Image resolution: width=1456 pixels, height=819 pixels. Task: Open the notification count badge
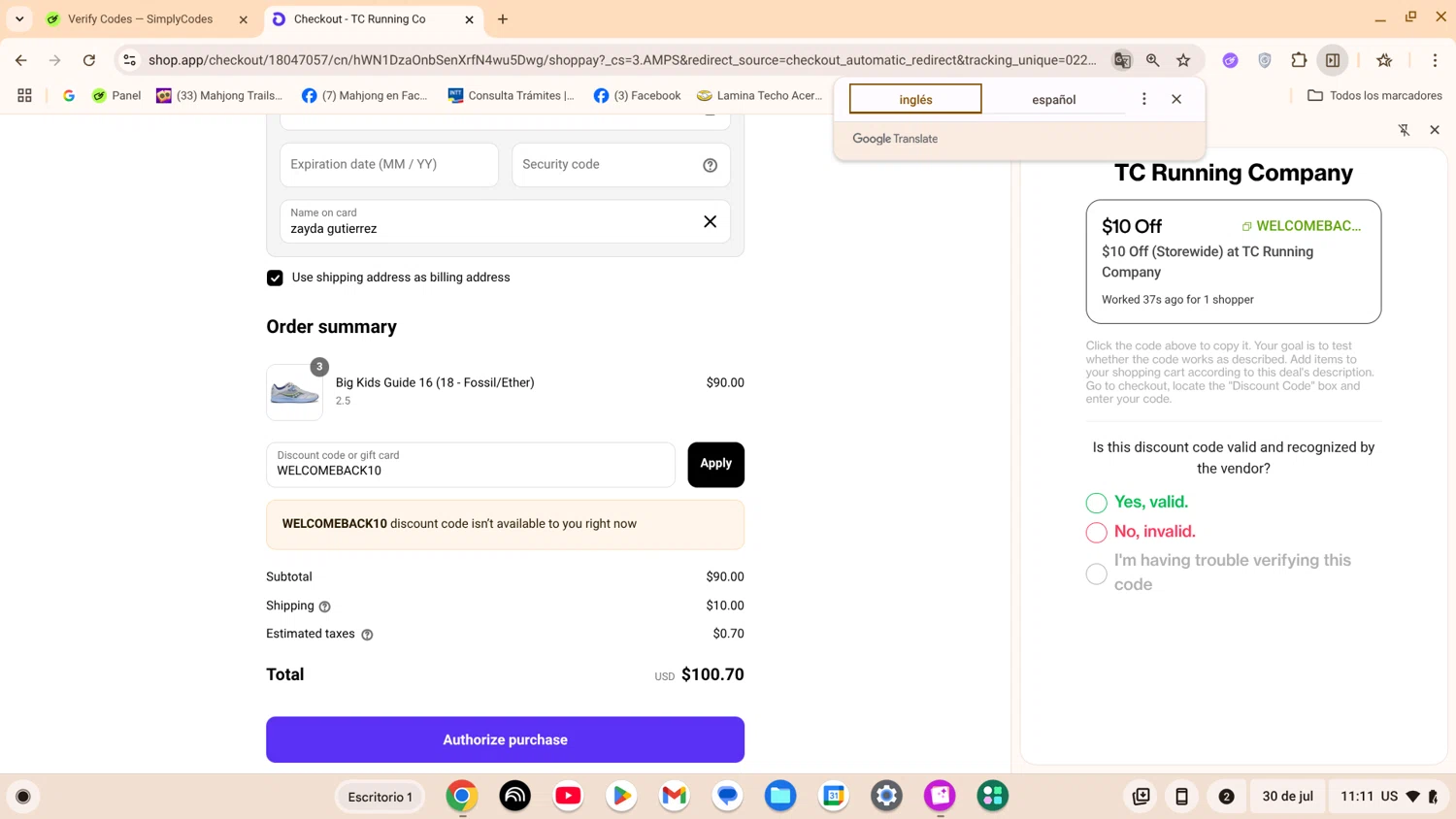[1226, 797]
